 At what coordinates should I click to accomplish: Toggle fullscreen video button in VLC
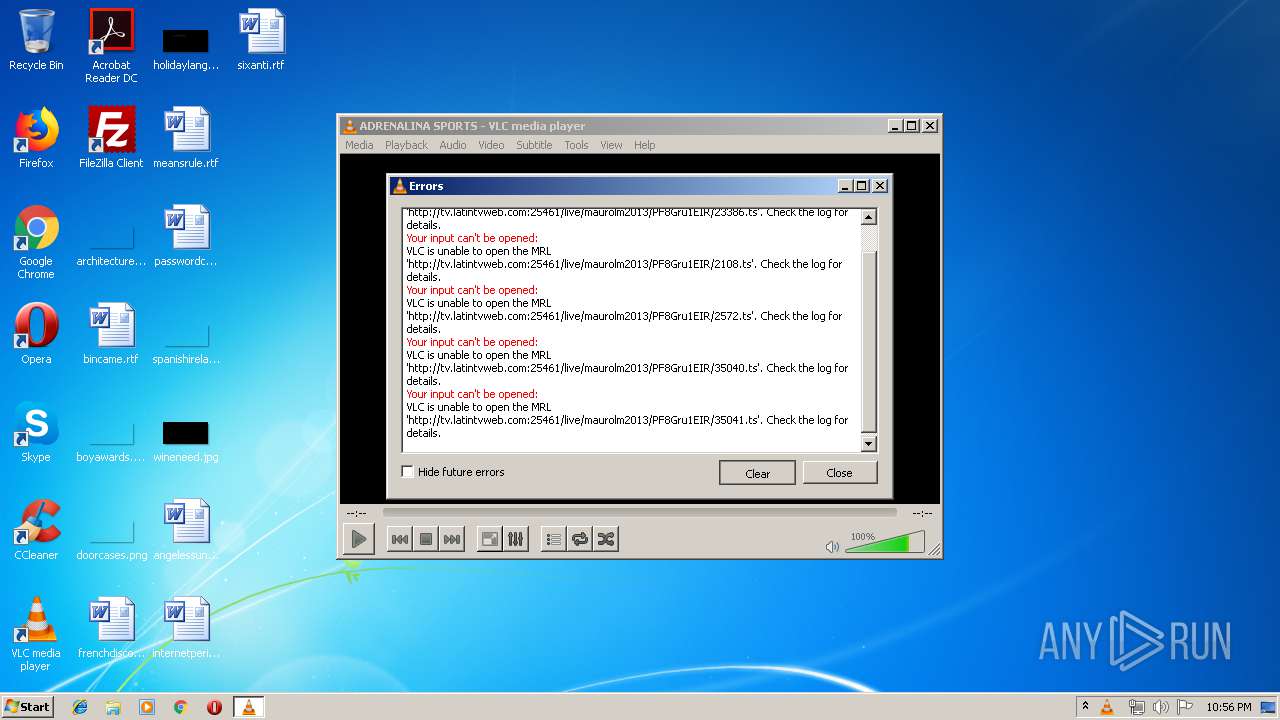click(x=490, y=539)
